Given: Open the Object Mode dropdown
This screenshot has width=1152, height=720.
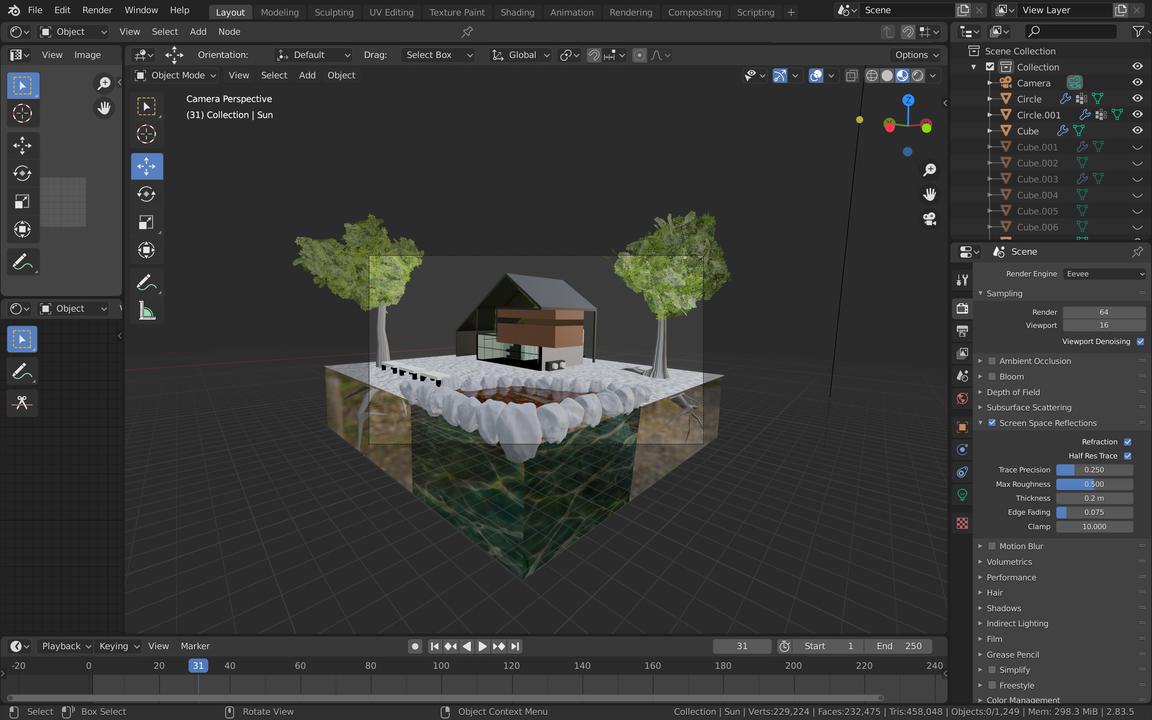Looking at the screenshot, I should click(x=176, y=75).
